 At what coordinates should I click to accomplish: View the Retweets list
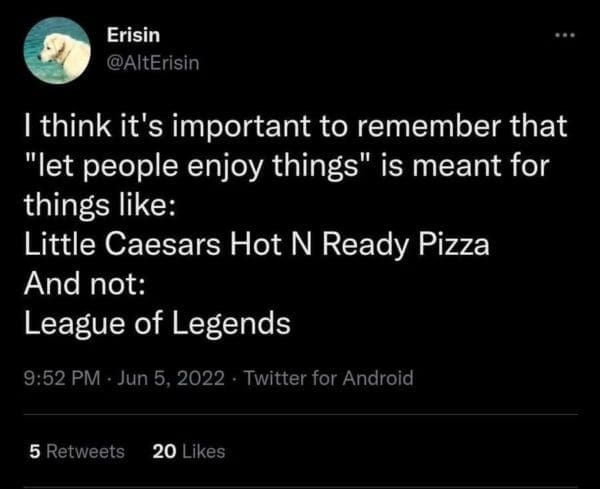90,451
